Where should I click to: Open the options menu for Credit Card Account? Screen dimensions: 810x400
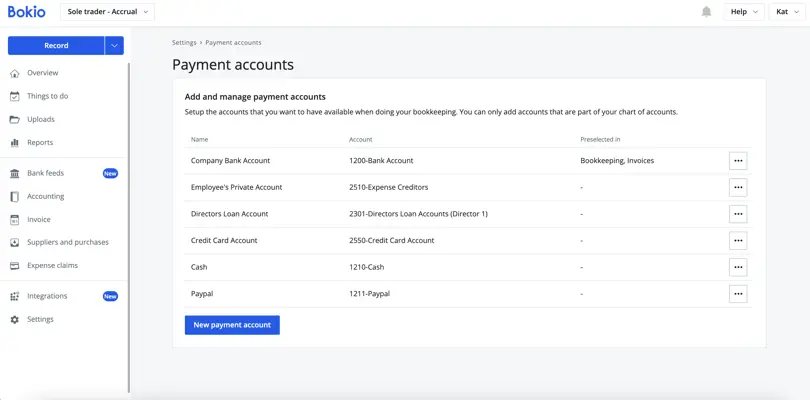pyautogui.click(x=738, y=240)
